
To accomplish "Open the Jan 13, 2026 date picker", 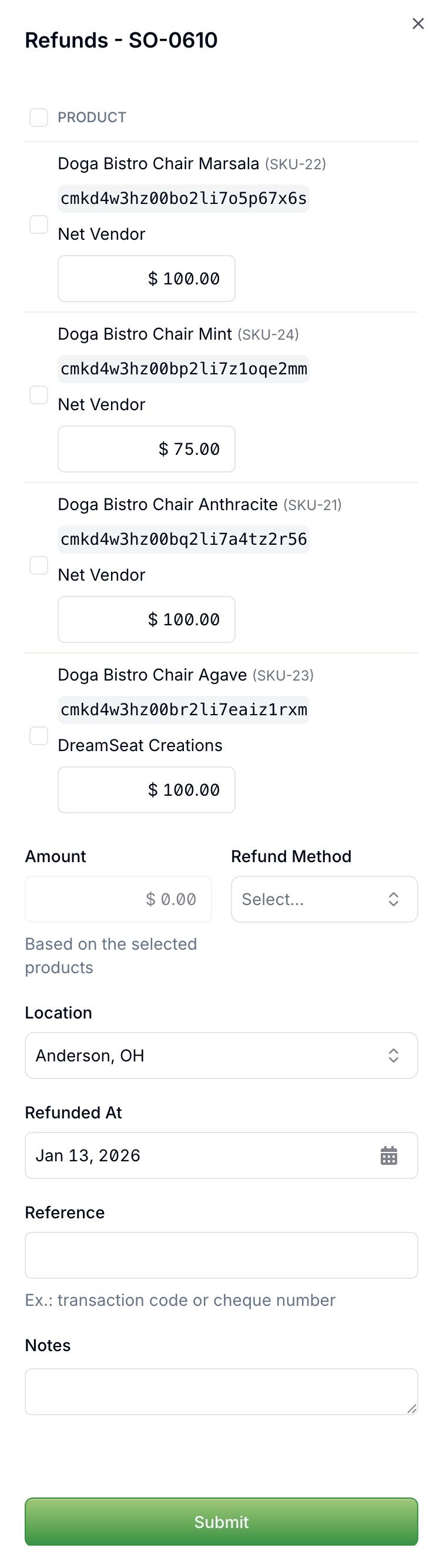I will [x=221, y=1155].
